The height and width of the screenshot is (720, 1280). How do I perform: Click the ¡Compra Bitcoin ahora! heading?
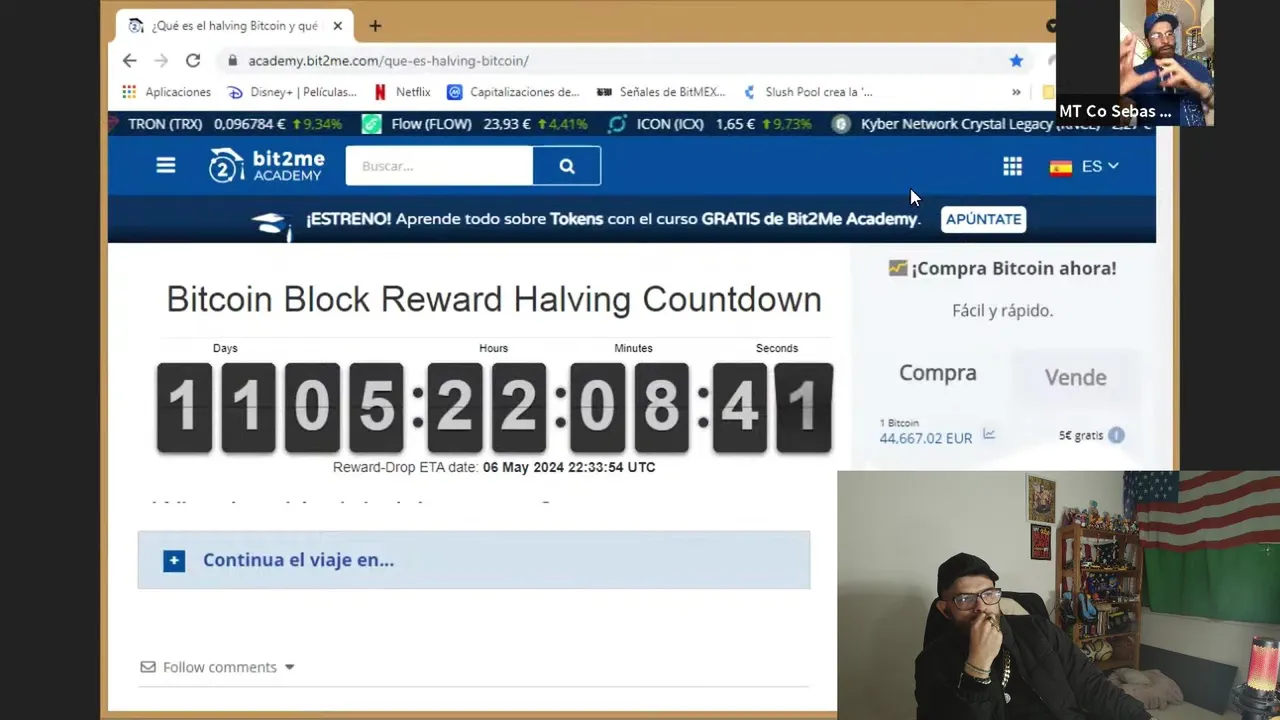tap(1003, 268)
